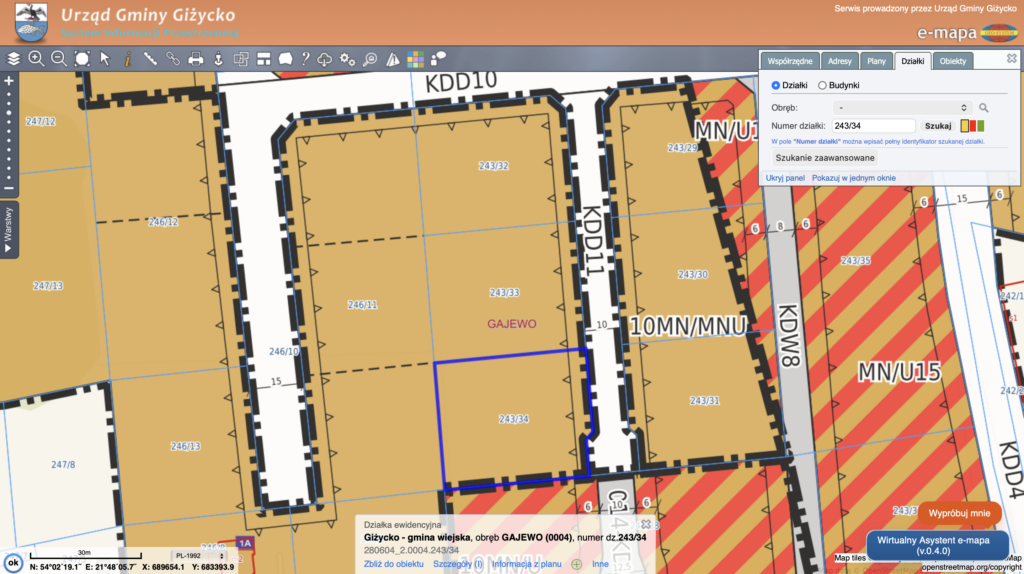Viewport: 1024px width, 574px height.
Task: Open the search magnifier with house icon
Action: pos(370,59)
